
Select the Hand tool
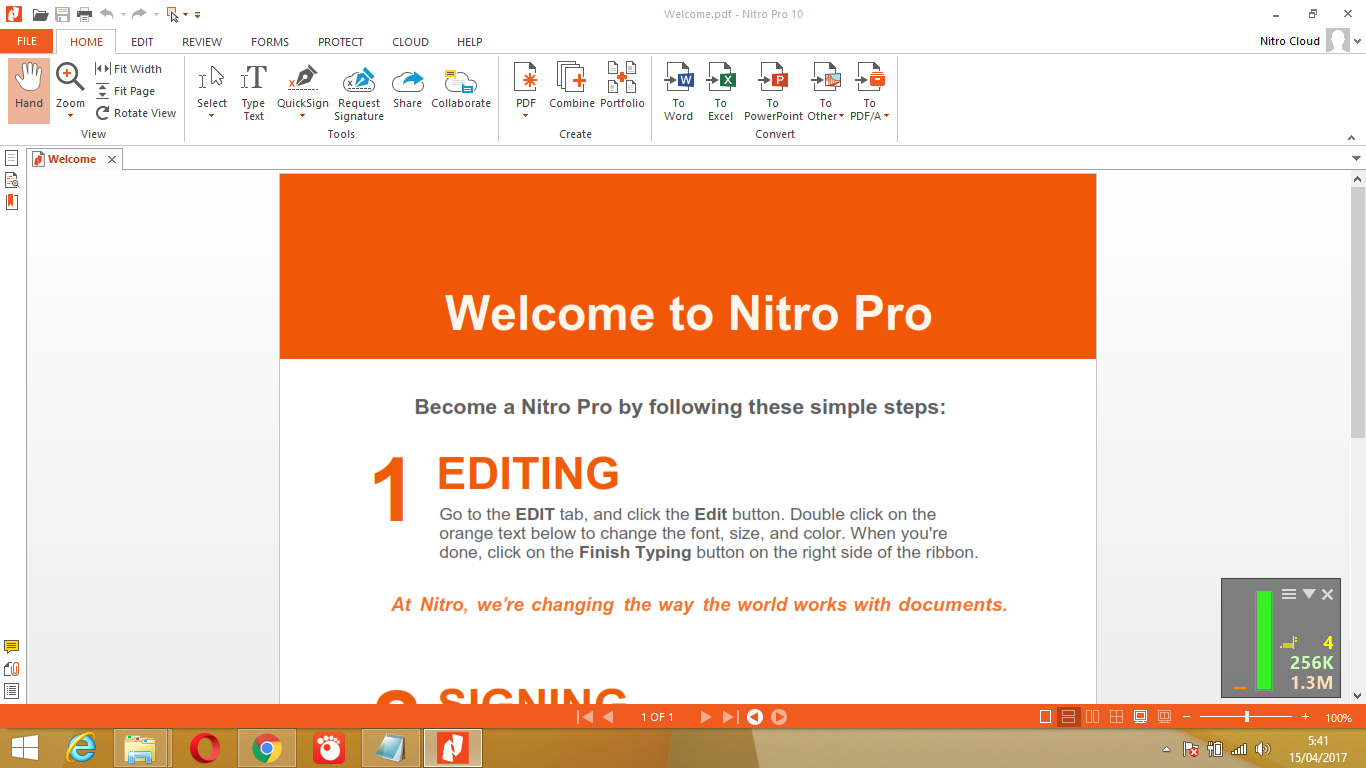pyautogui.click(x=29, y=90)
